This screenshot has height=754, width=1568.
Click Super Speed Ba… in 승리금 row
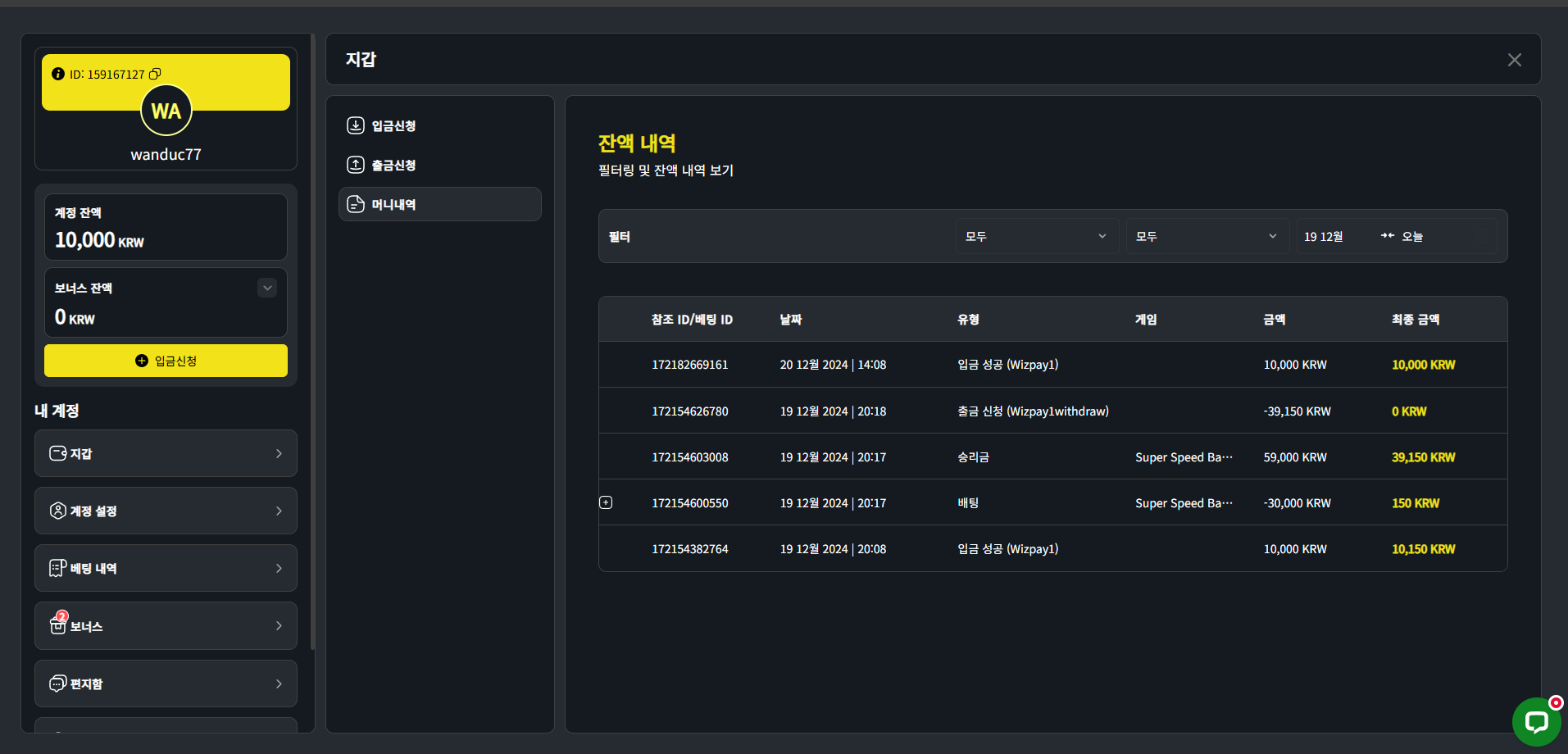tap(1184, 457)
